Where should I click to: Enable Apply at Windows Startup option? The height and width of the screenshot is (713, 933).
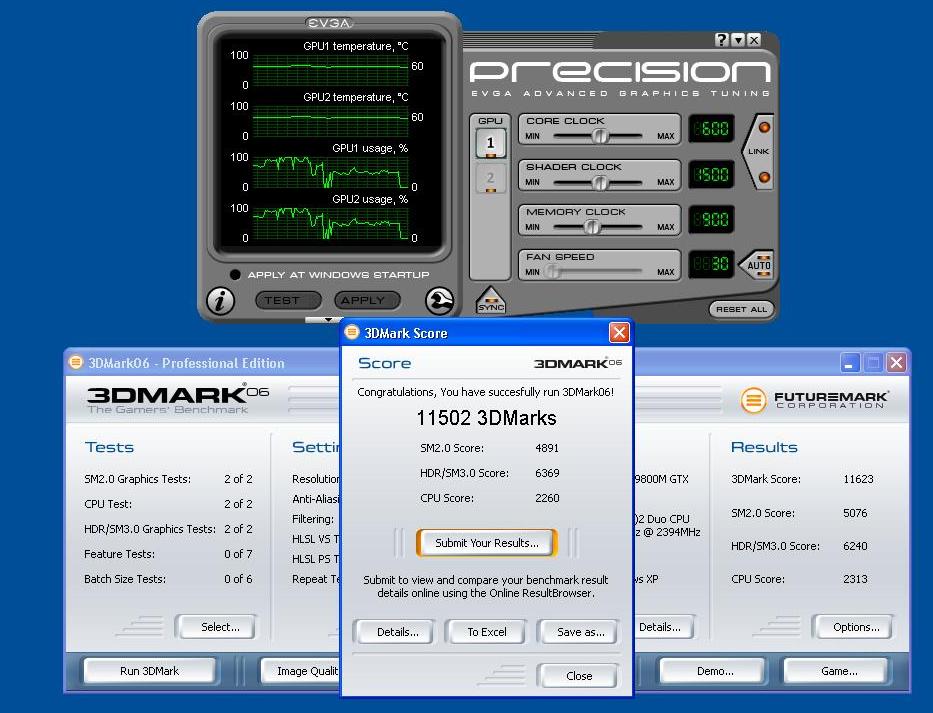(235, 274)
